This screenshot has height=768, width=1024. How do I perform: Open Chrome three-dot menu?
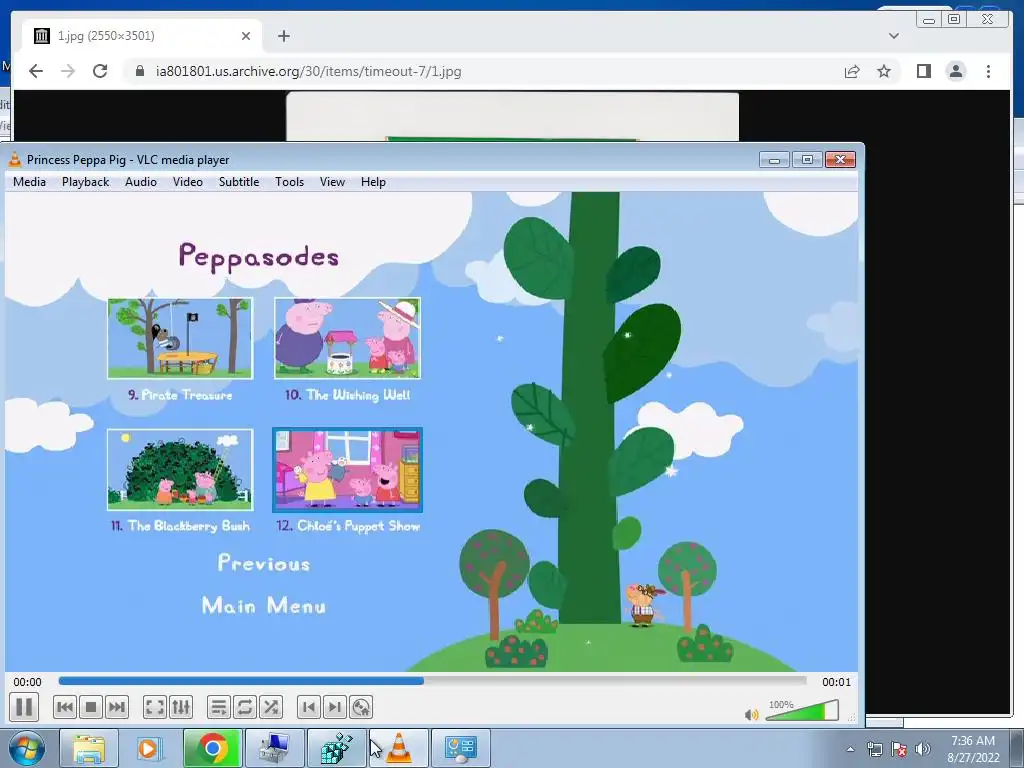(x=988, y=71)
